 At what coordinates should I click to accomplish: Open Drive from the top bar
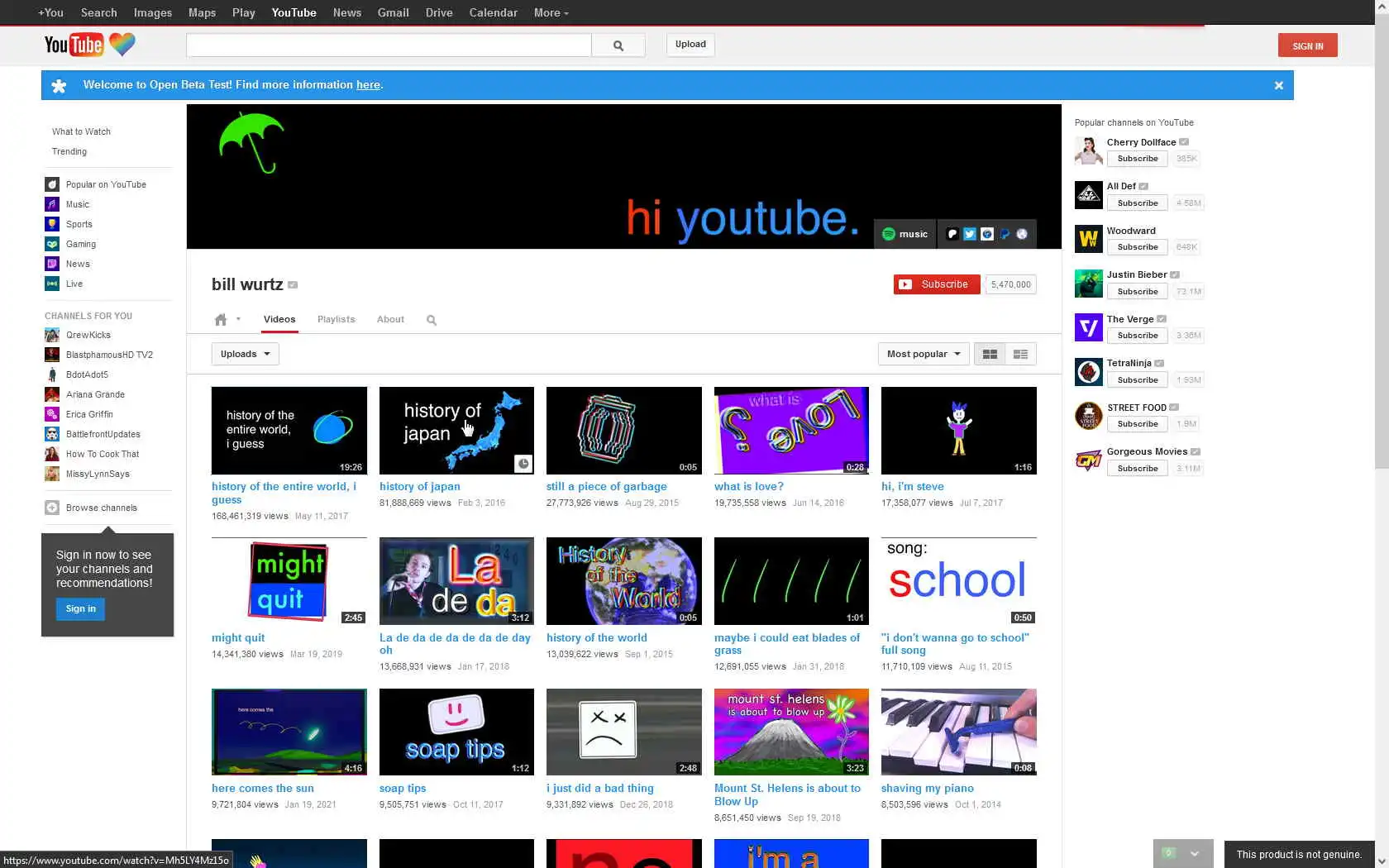(x=439, y=12)
